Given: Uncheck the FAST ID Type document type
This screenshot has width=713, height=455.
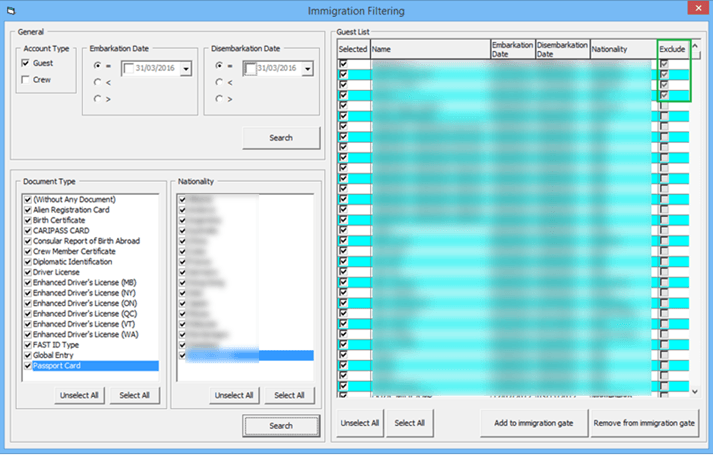Looking at the screenshot, I should coord(28,345).
